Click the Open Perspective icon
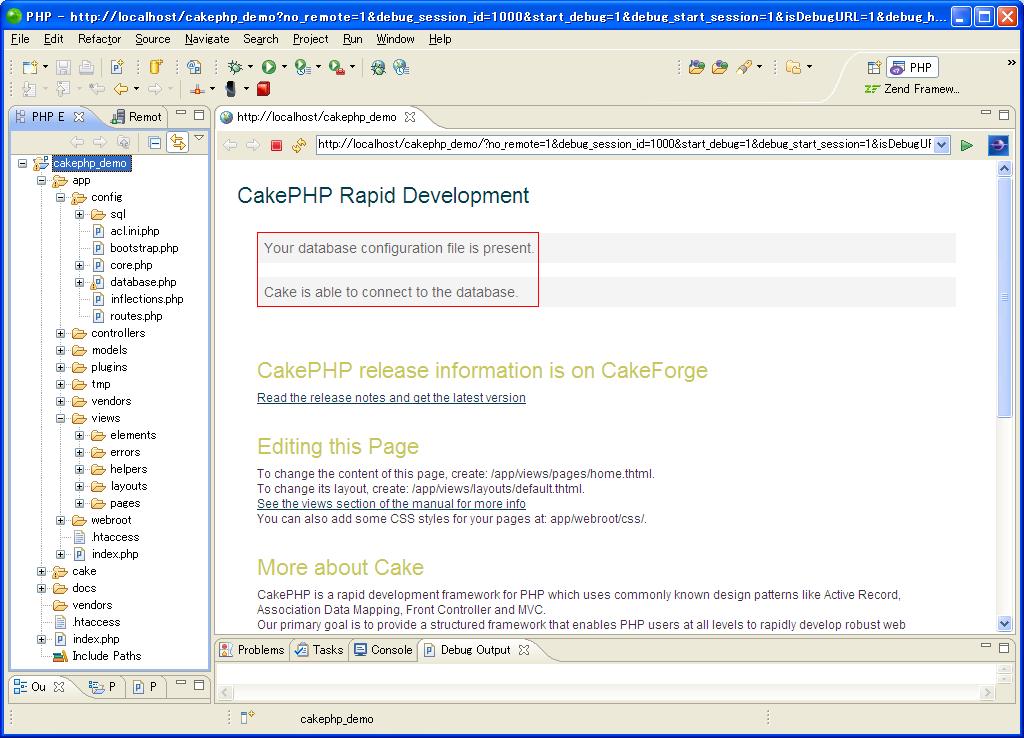Image resolution: width=1024 pixels, height=738 pixels. [x=874, y=67]
